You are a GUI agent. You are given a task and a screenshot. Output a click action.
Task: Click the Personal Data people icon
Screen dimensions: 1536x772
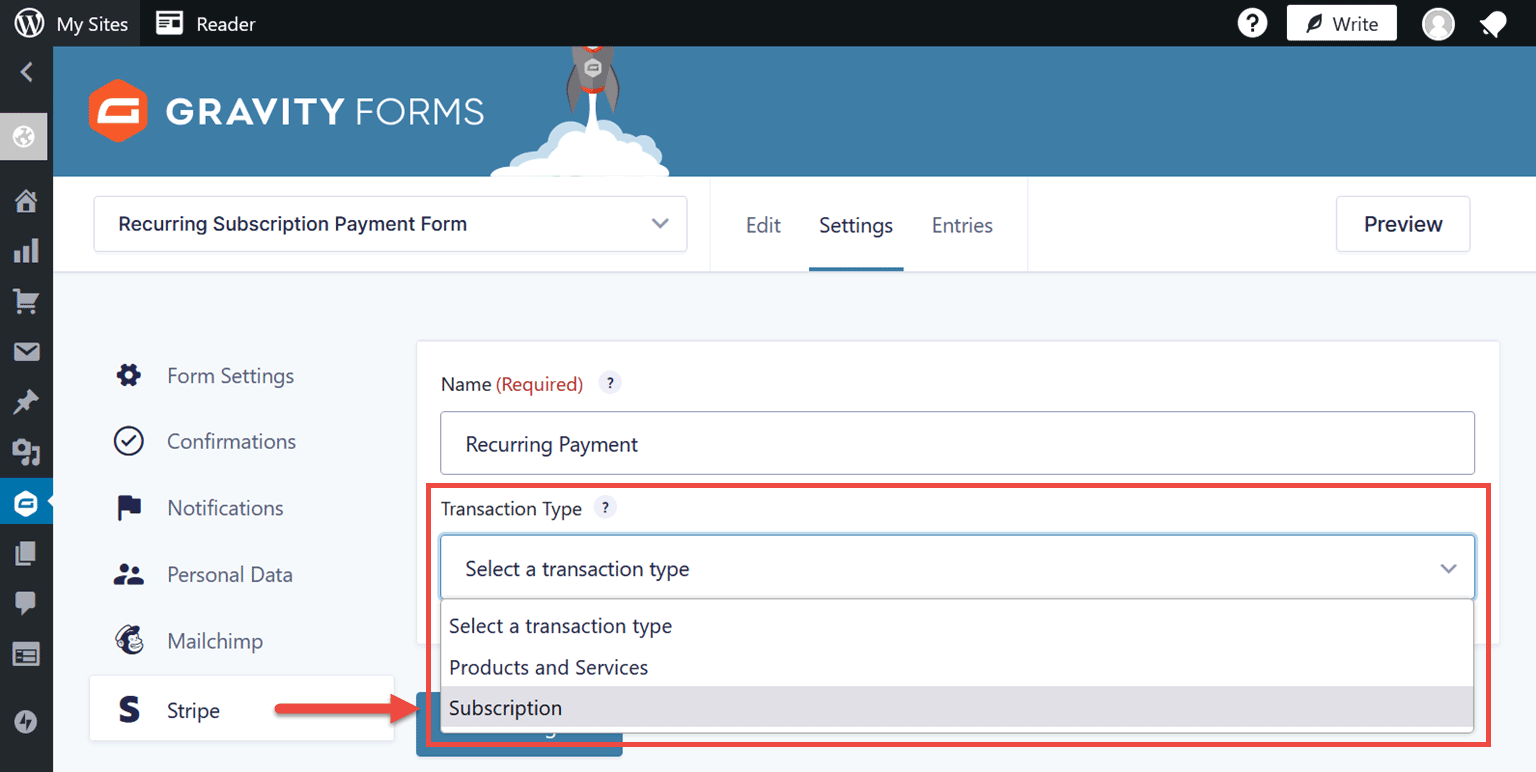click(129, 575)
